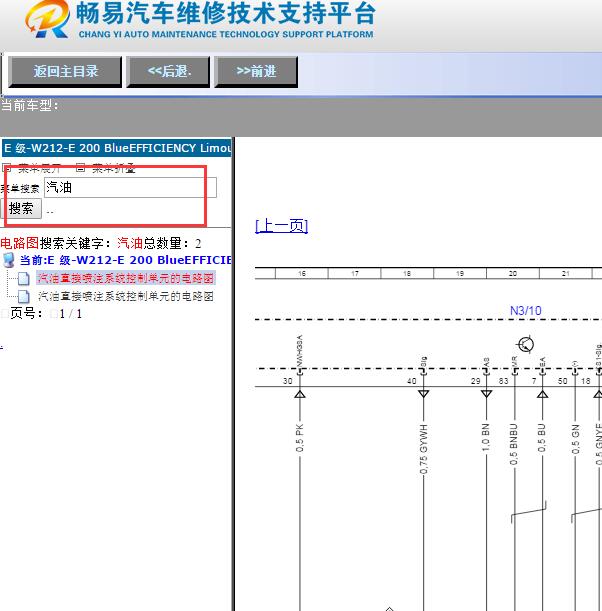This screenshot has height=611, width=602.
Task: Click the 0,5 BNBU wire label
Action: (514, 444)
